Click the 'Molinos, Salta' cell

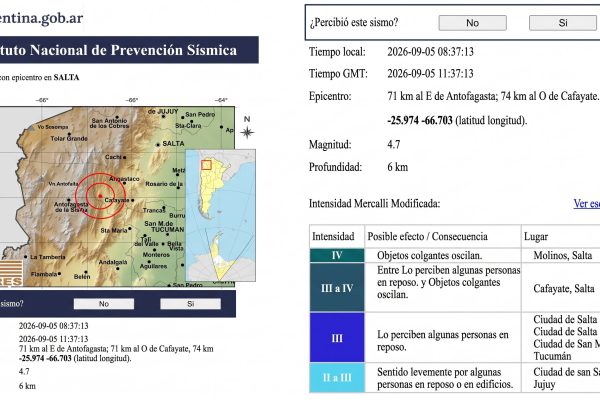[562, 255]
